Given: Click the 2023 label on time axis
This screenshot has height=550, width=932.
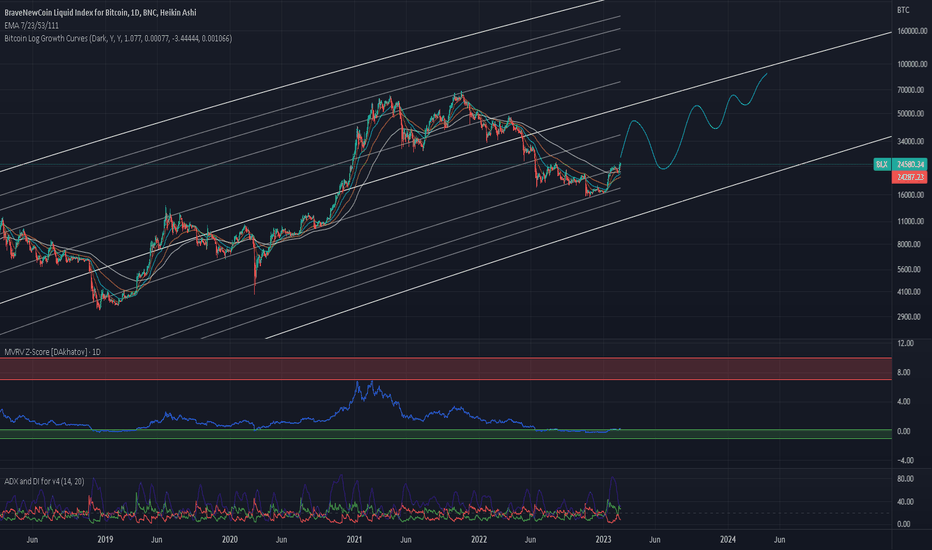Looking at the screenshot, I should click(603, 540).
